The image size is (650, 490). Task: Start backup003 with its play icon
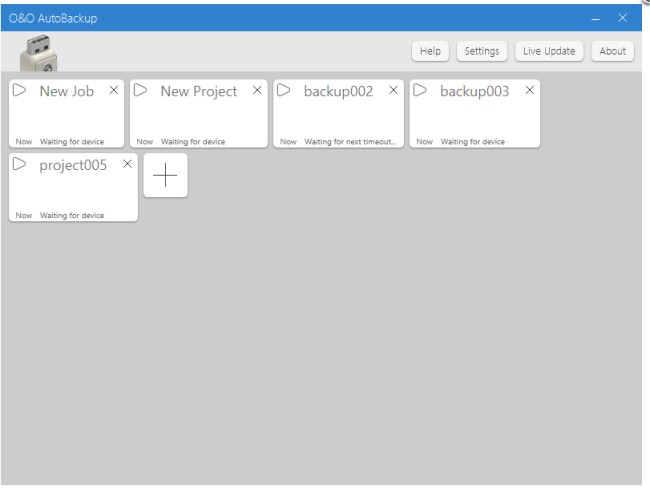pyautogui.click(x=420, y=90)
